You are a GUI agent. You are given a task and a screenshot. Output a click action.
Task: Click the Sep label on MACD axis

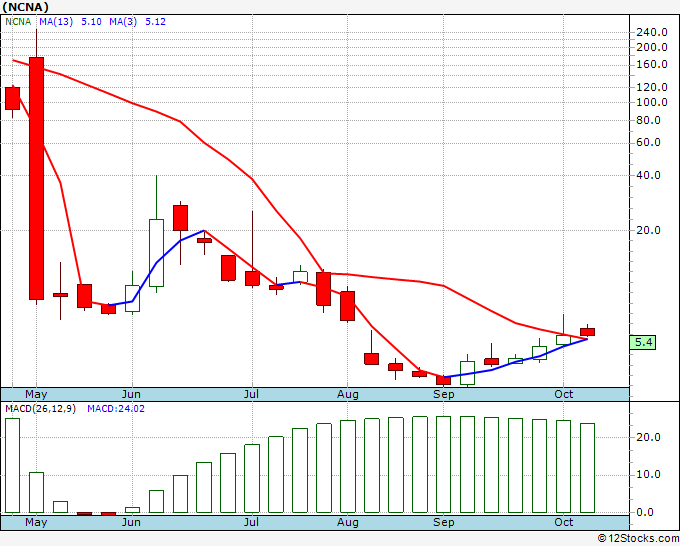point(444,522)
